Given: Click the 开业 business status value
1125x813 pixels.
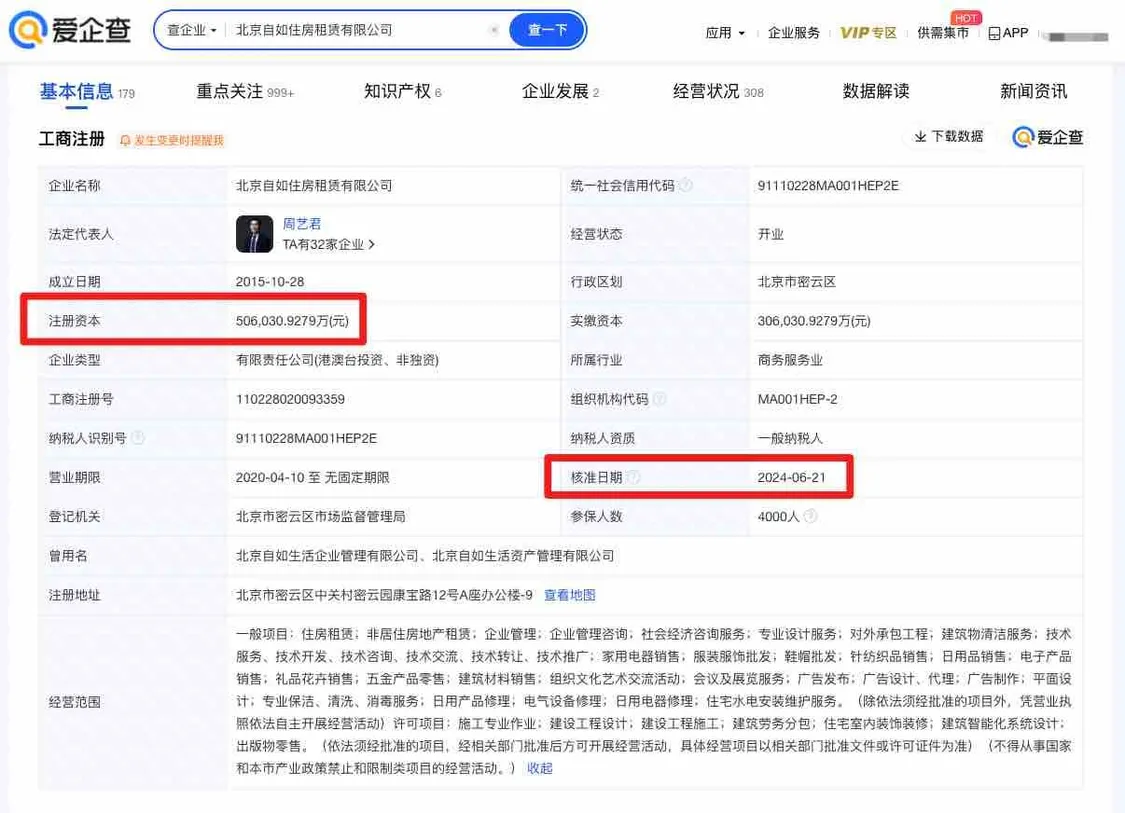Looking at the screenshot, I should (x=771, y=234).
